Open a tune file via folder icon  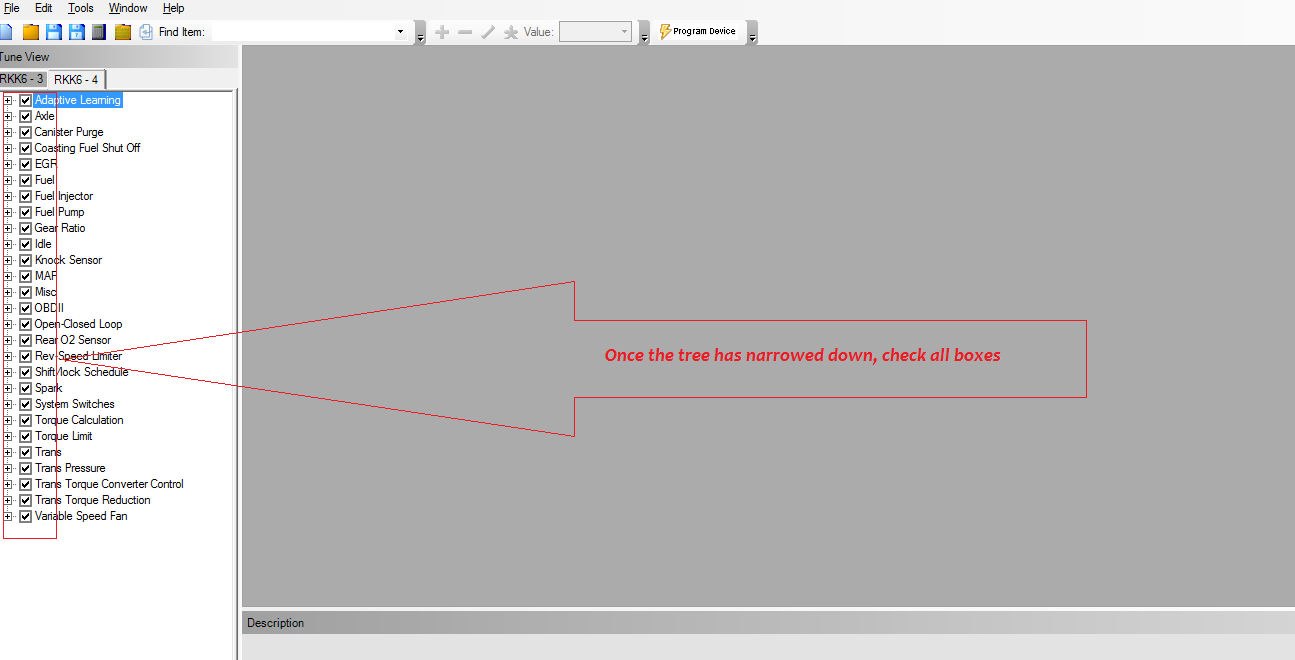(31, 32)
